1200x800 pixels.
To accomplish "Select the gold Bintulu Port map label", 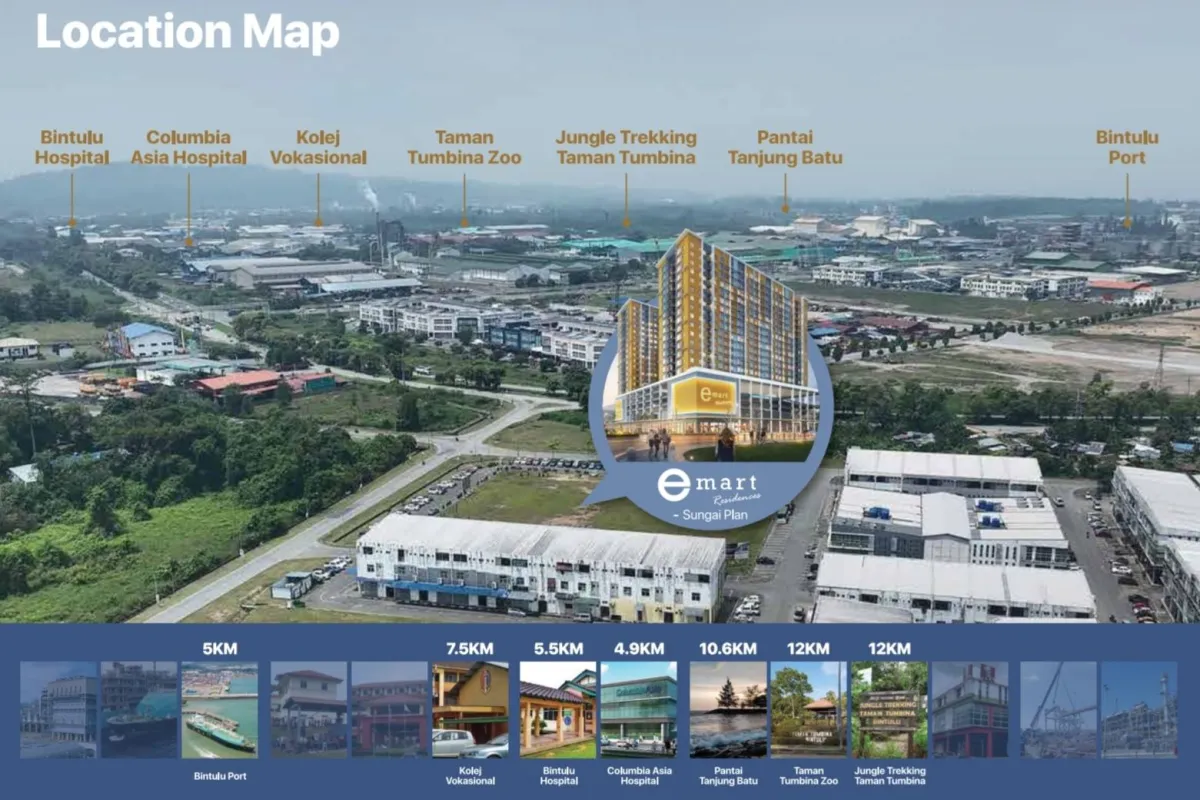I will [1127, 147].
